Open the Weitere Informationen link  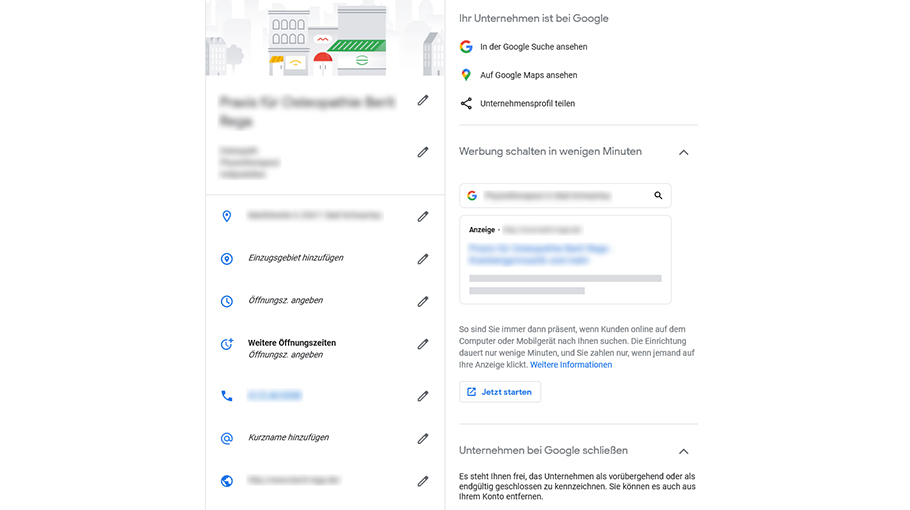coord(571,365)
